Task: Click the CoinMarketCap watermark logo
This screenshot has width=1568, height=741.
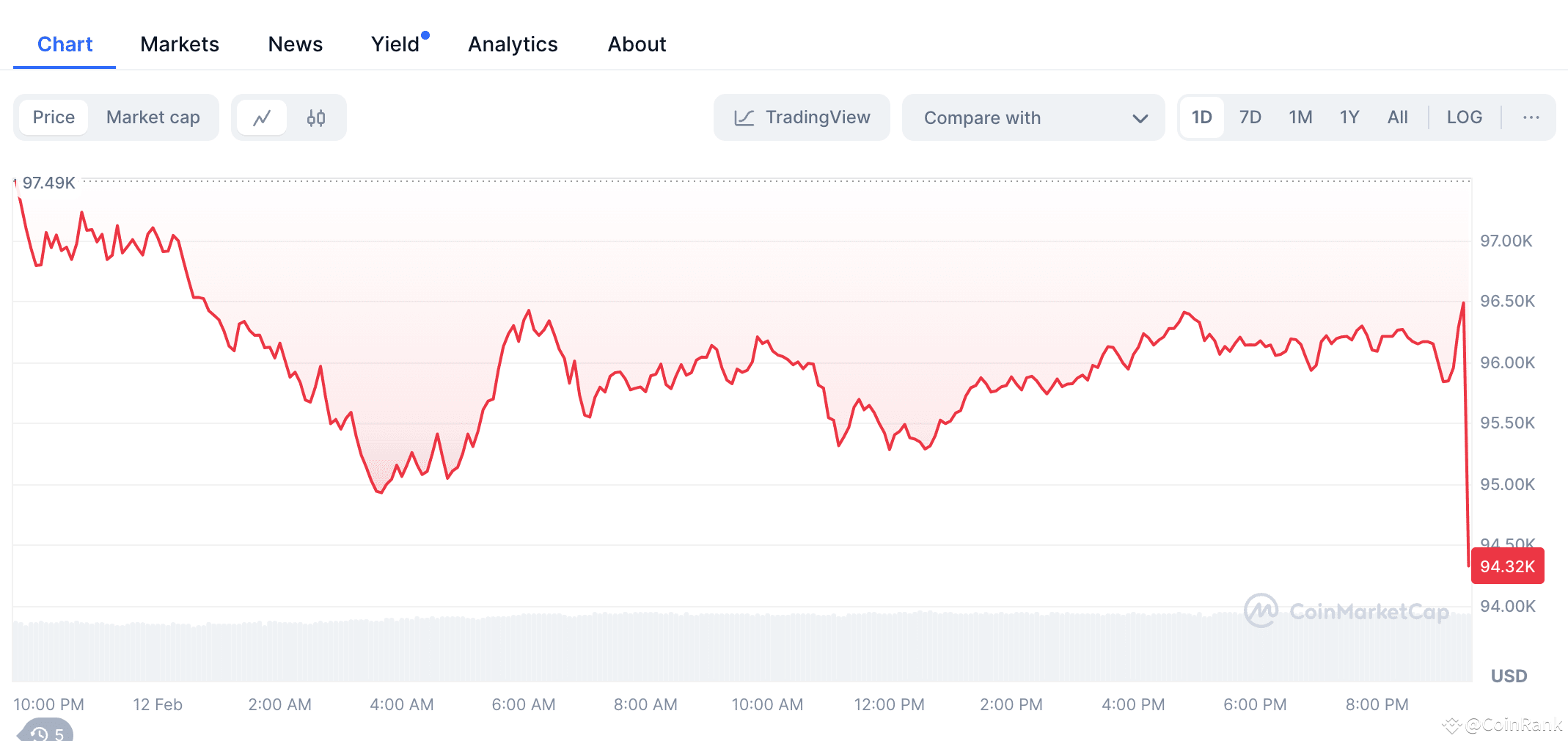Action: pyautogui.click(x=1261, y=610)
